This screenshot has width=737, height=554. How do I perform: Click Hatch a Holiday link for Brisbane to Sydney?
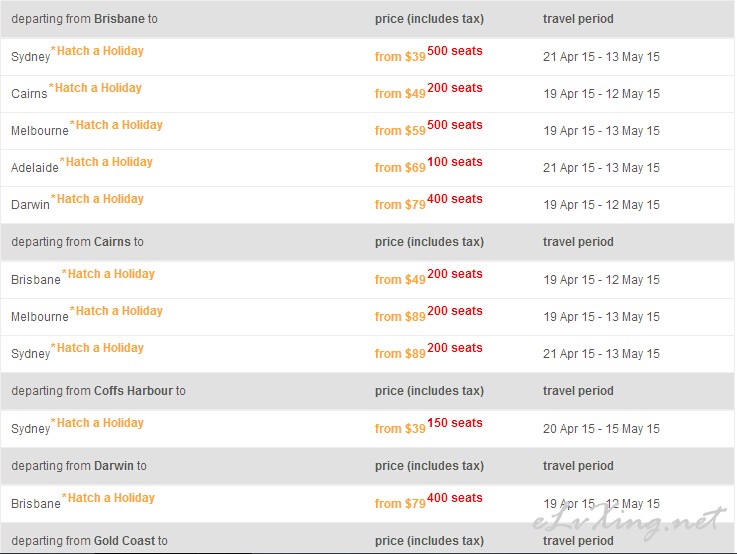pos(99,51)
